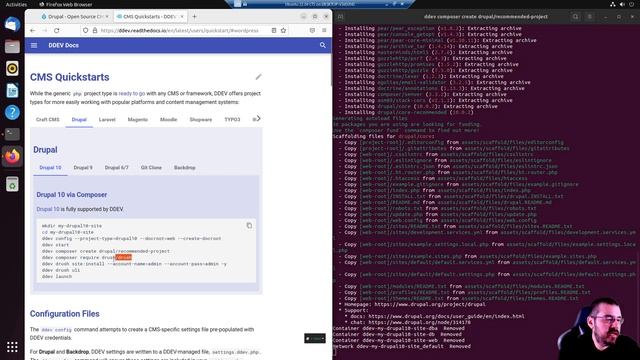Image resolution: width=640 pixels, height=360 pixels.
Task: Click Firefox forward navigation arrow
Action: coord(44,31)
